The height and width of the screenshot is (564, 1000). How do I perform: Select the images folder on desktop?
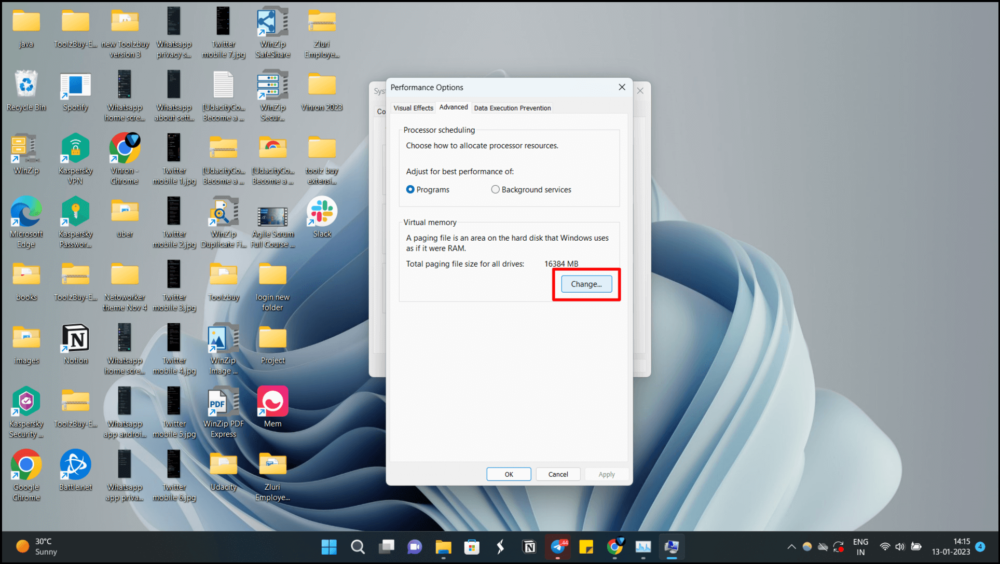[26, 344]
